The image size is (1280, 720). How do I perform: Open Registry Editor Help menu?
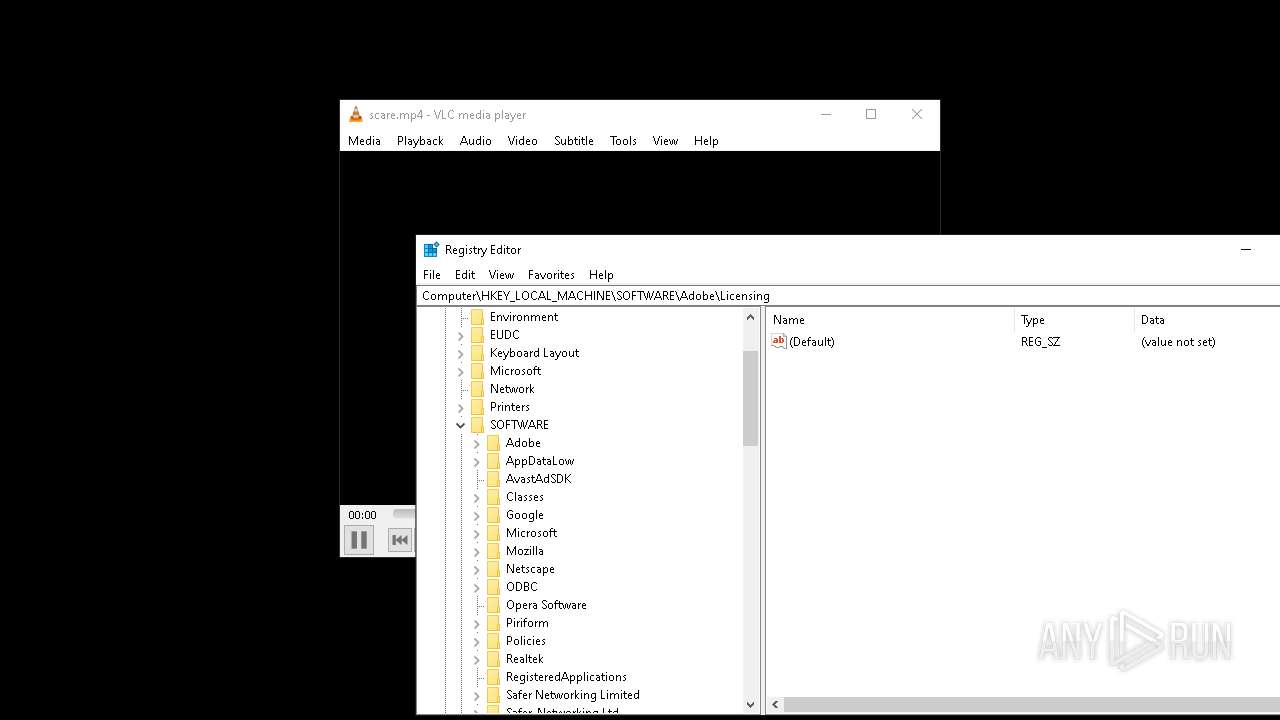pos(601,275)
